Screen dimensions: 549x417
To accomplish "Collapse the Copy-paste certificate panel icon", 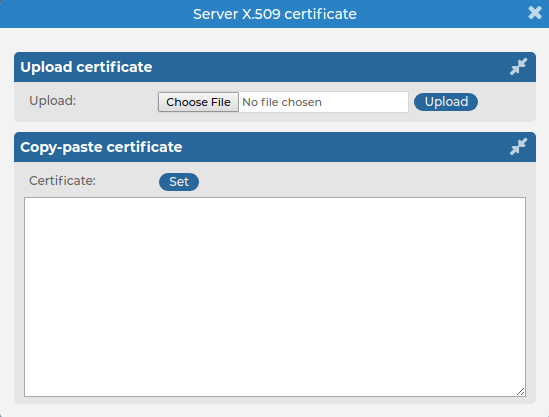I will coord(519,147).
